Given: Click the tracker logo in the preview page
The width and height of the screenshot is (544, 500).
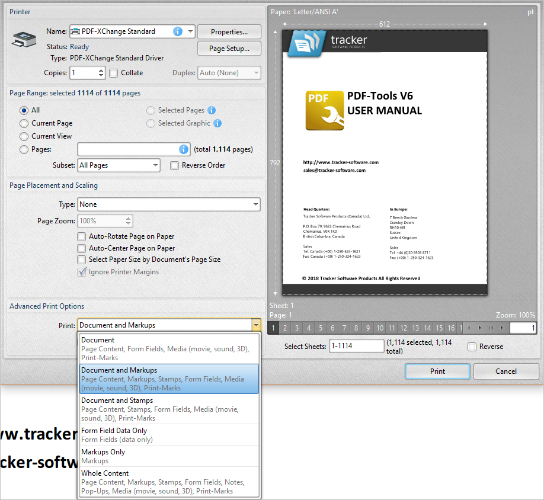Looking at the screenshot, I should coord(307,43).
